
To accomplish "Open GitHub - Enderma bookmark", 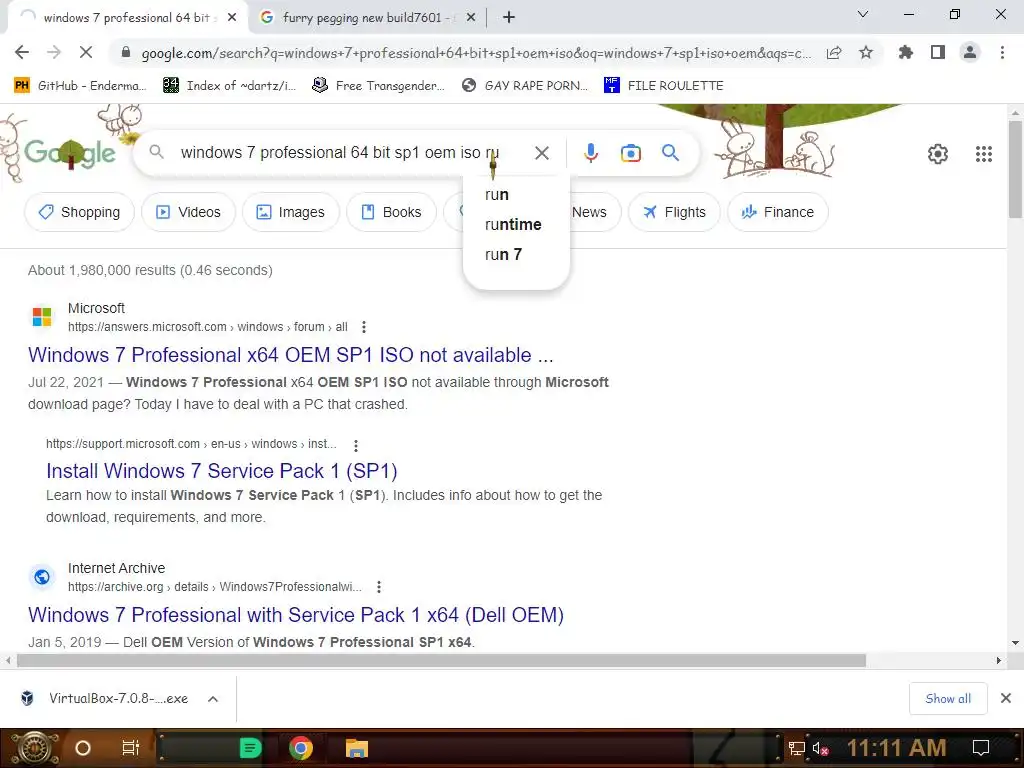I will 80,86.
